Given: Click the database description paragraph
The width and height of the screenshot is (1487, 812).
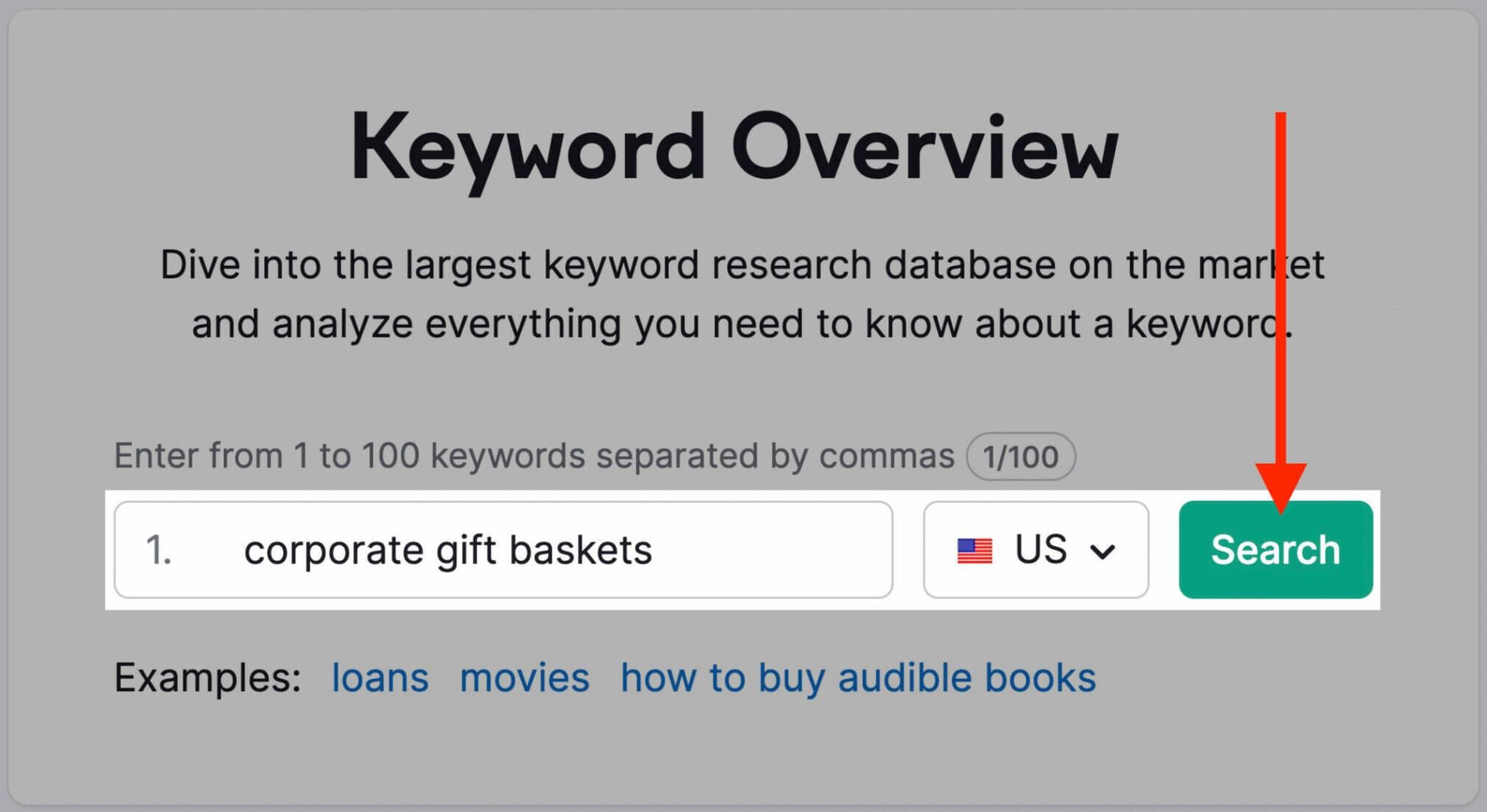Looking at the screenshot, I should (743, 293).
